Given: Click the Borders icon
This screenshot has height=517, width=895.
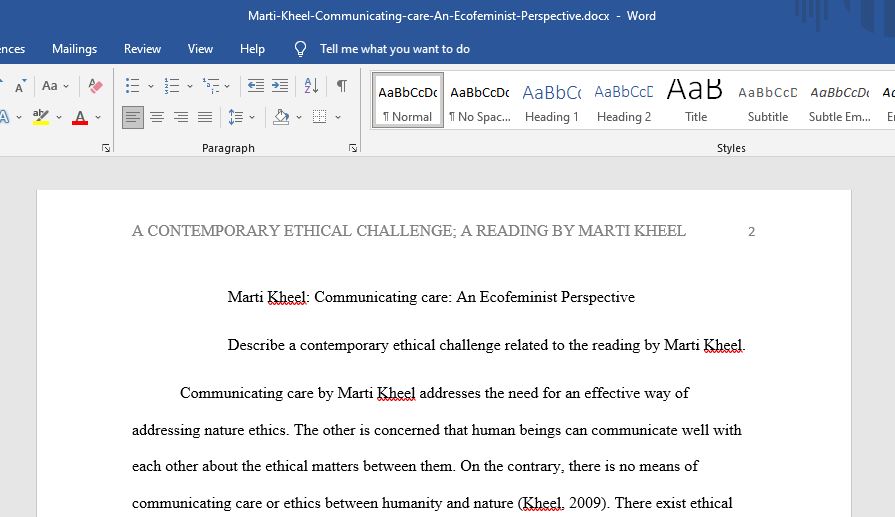Looking at the screenshot, I should [x=320, y=118].
